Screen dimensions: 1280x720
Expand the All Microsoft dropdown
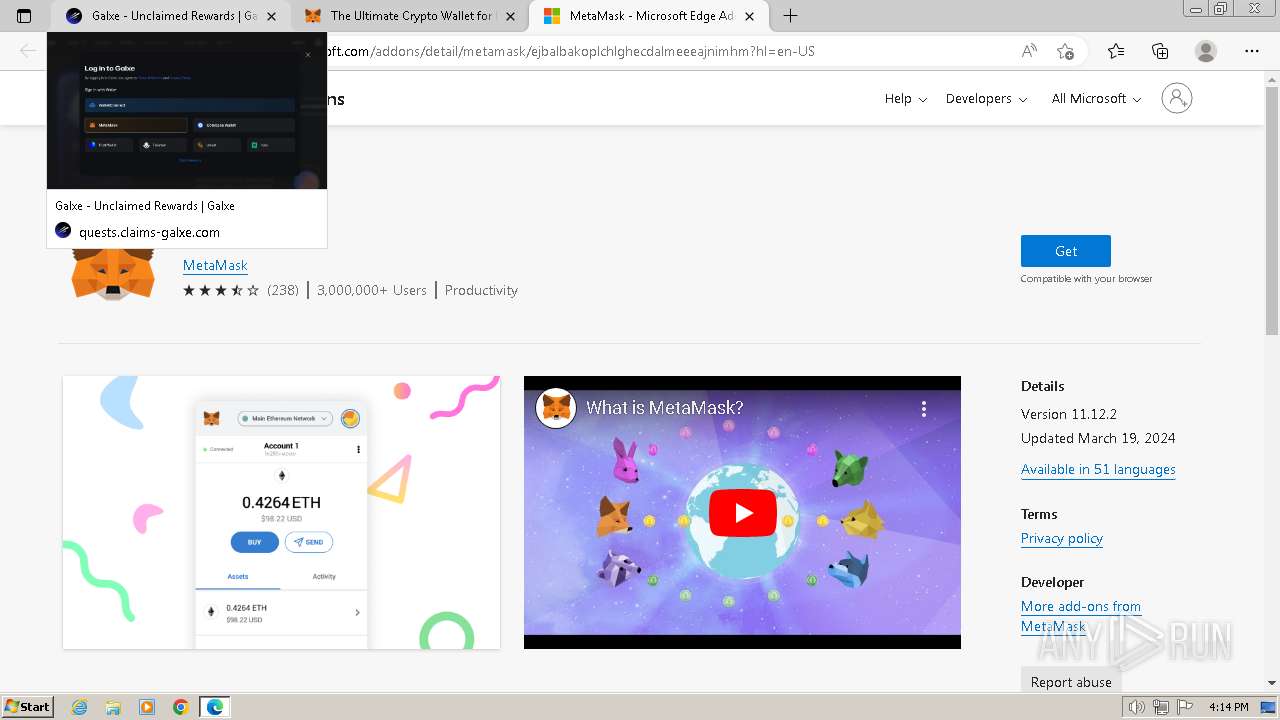[1096, 98]
